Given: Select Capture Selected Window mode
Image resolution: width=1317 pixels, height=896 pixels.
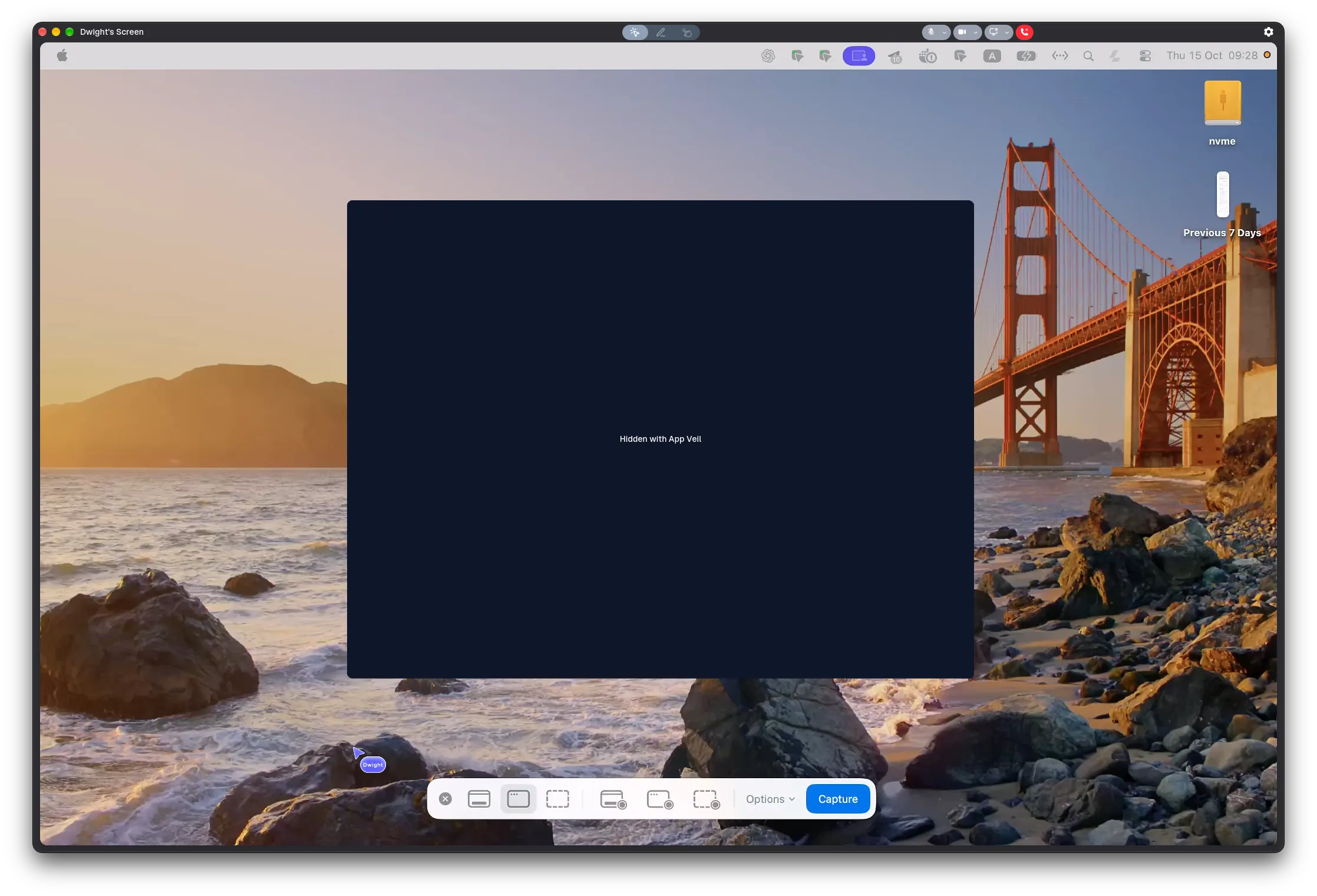Looking at the screenshot, I should point(518,799).
